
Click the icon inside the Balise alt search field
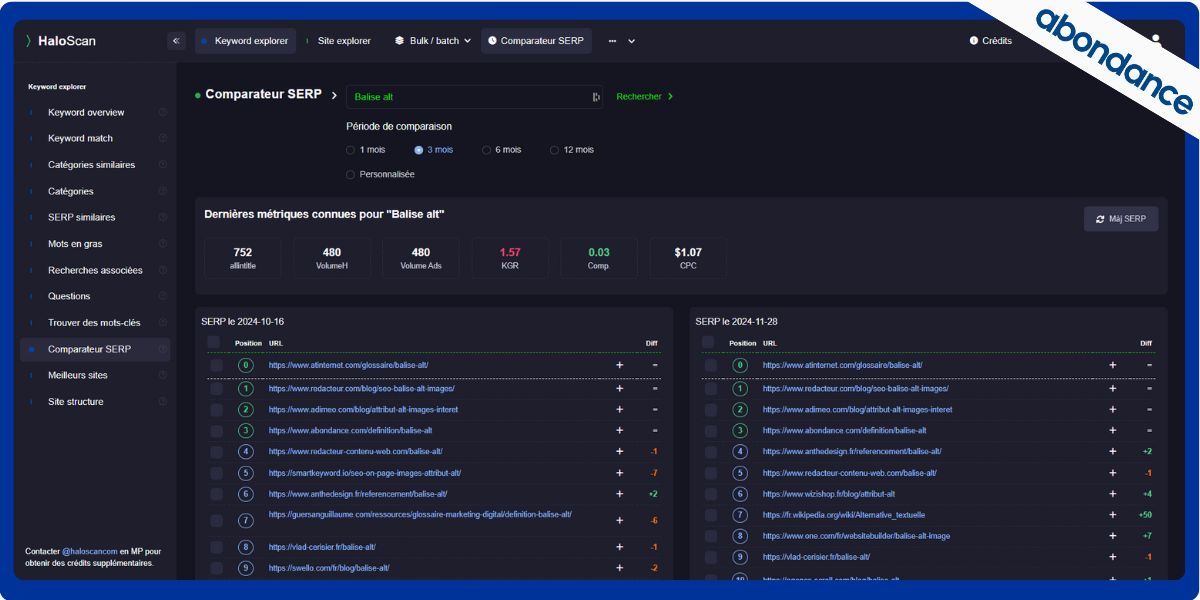(x=596, y=97)
